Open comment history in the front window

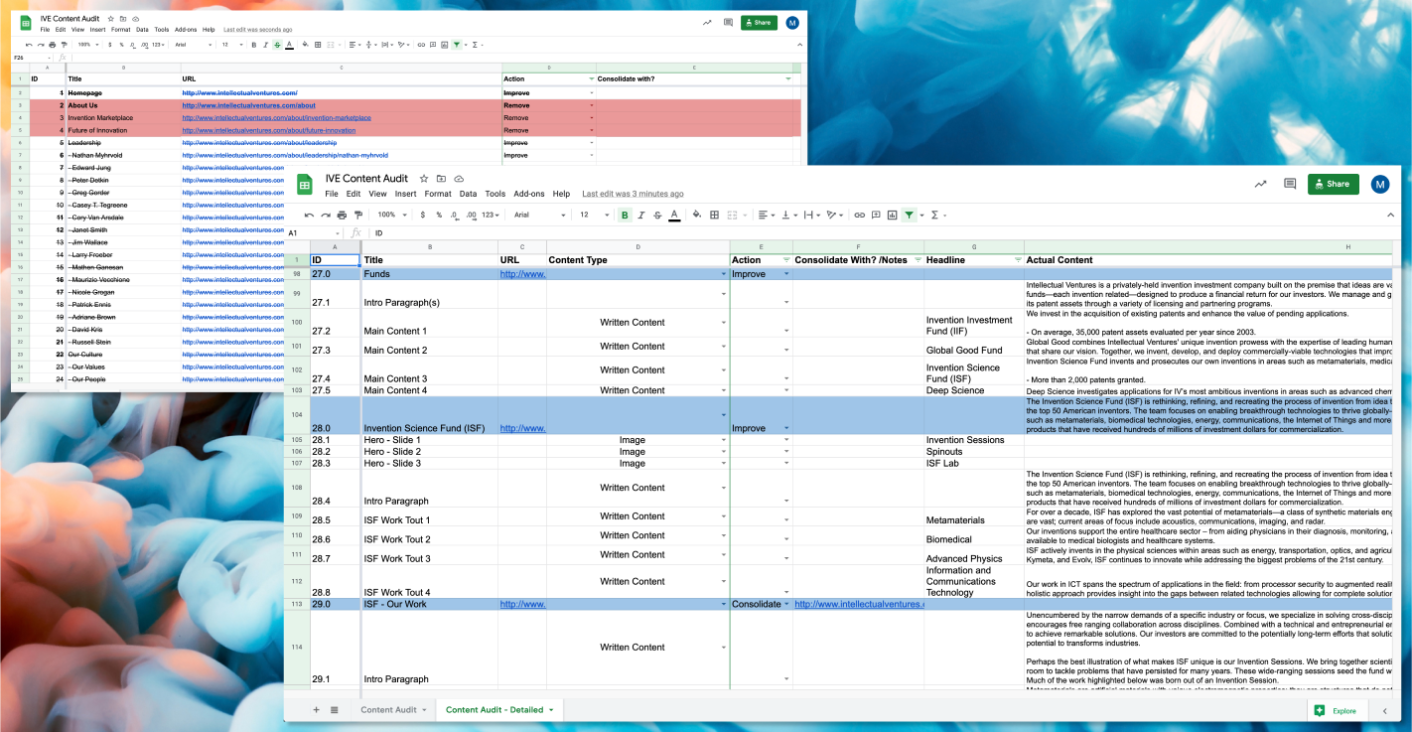click(x=1290, y=184)
